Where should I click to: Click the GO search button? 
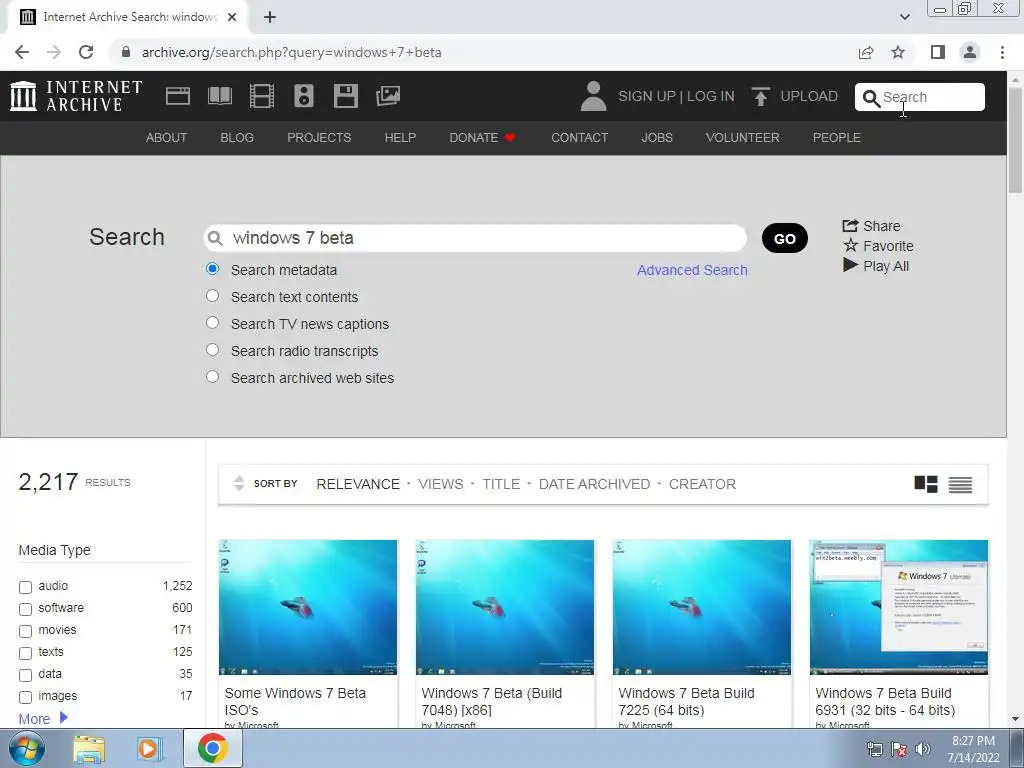tap(785, 238)
